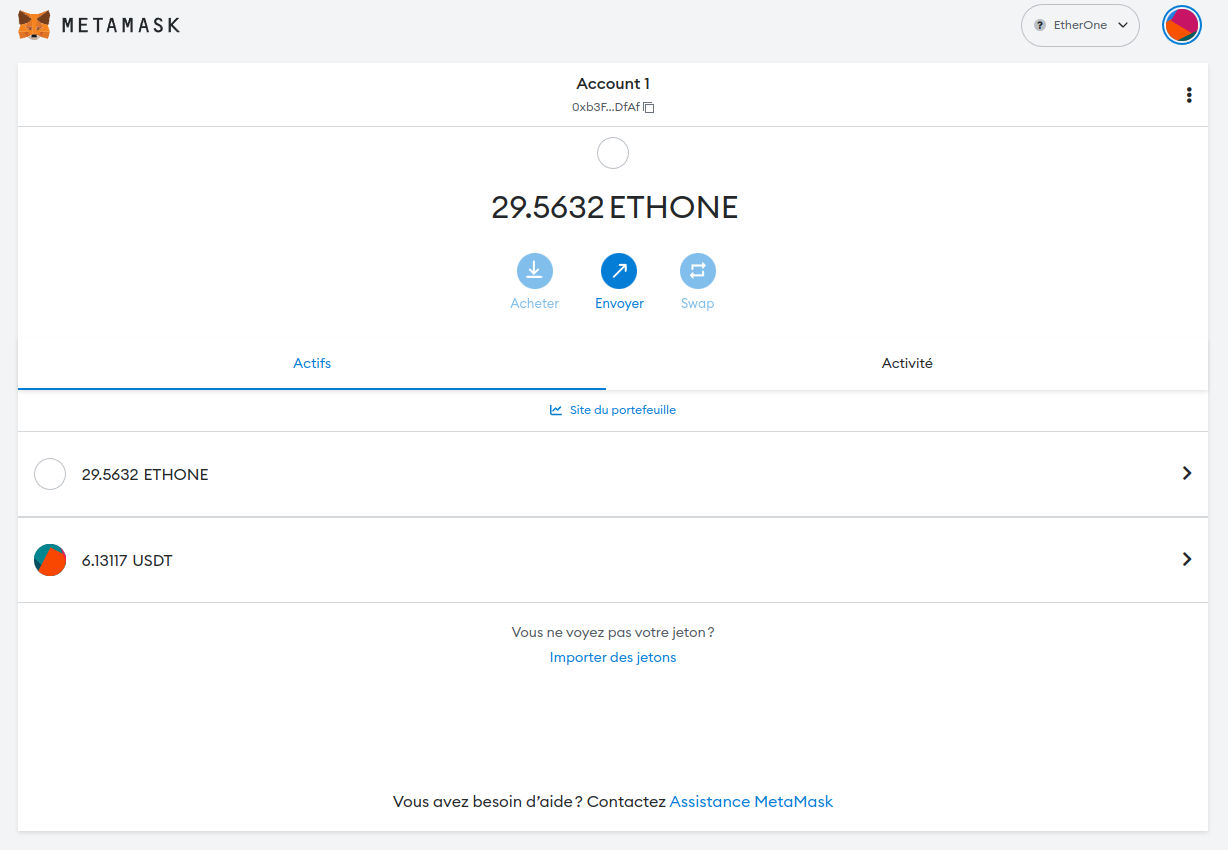The width and height of the screenshot is (1228, 850).
Task: Expand the 6.13117 USDT asset chevron
Action: 1187,559
